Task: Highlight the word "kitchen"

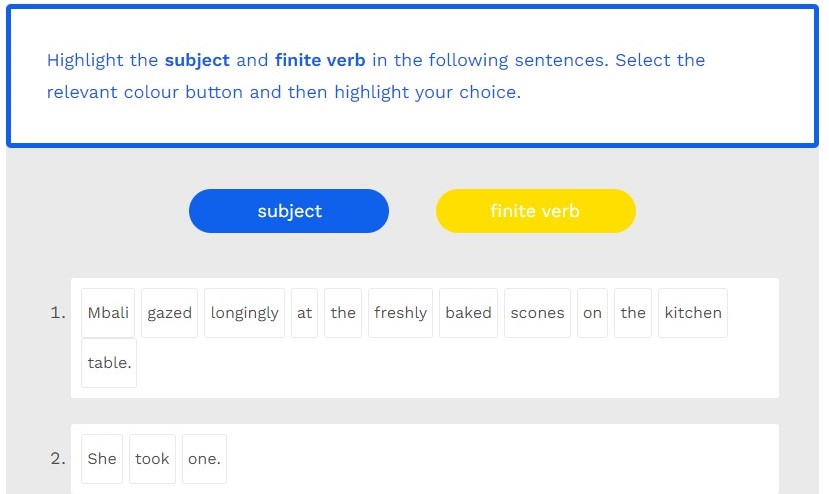Action: 692,313
